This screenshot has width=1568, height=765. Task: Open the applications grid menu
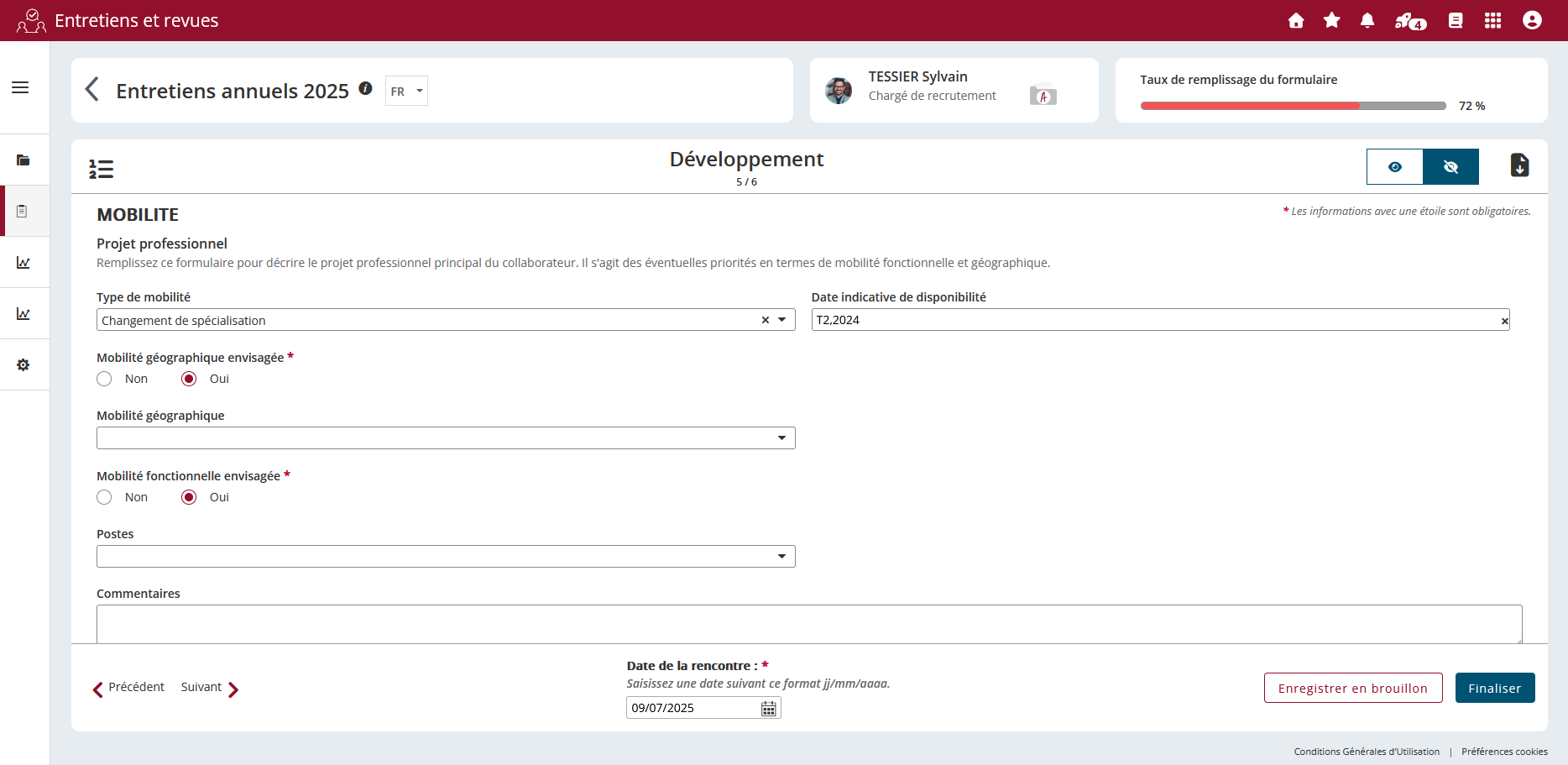pos(1492,21)
